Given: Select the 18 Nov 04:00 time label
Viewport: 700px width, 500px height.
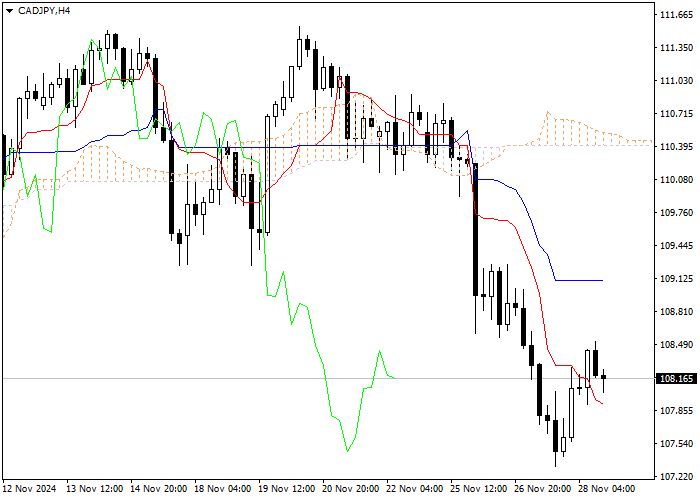Looking at the screenshot, I should pyautogui.click(x=223, y=489).
